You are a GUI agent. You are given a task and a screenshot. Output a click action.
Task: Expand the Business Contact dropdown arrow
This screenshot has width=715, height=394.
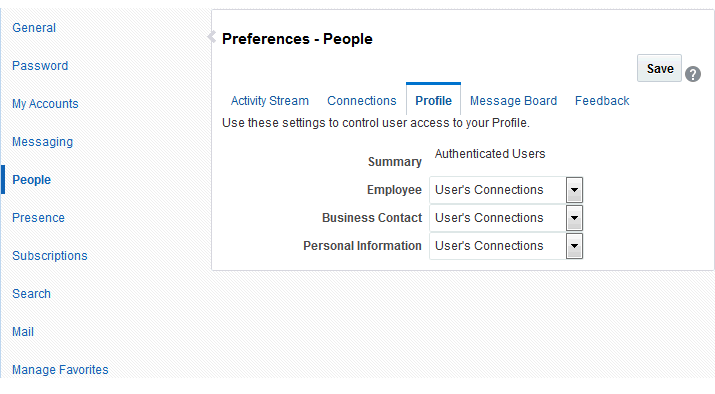(574, 218)
